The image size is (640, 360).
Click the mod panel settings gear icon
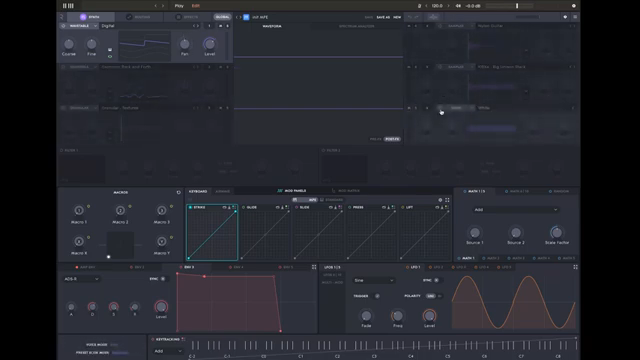(440, 200)
